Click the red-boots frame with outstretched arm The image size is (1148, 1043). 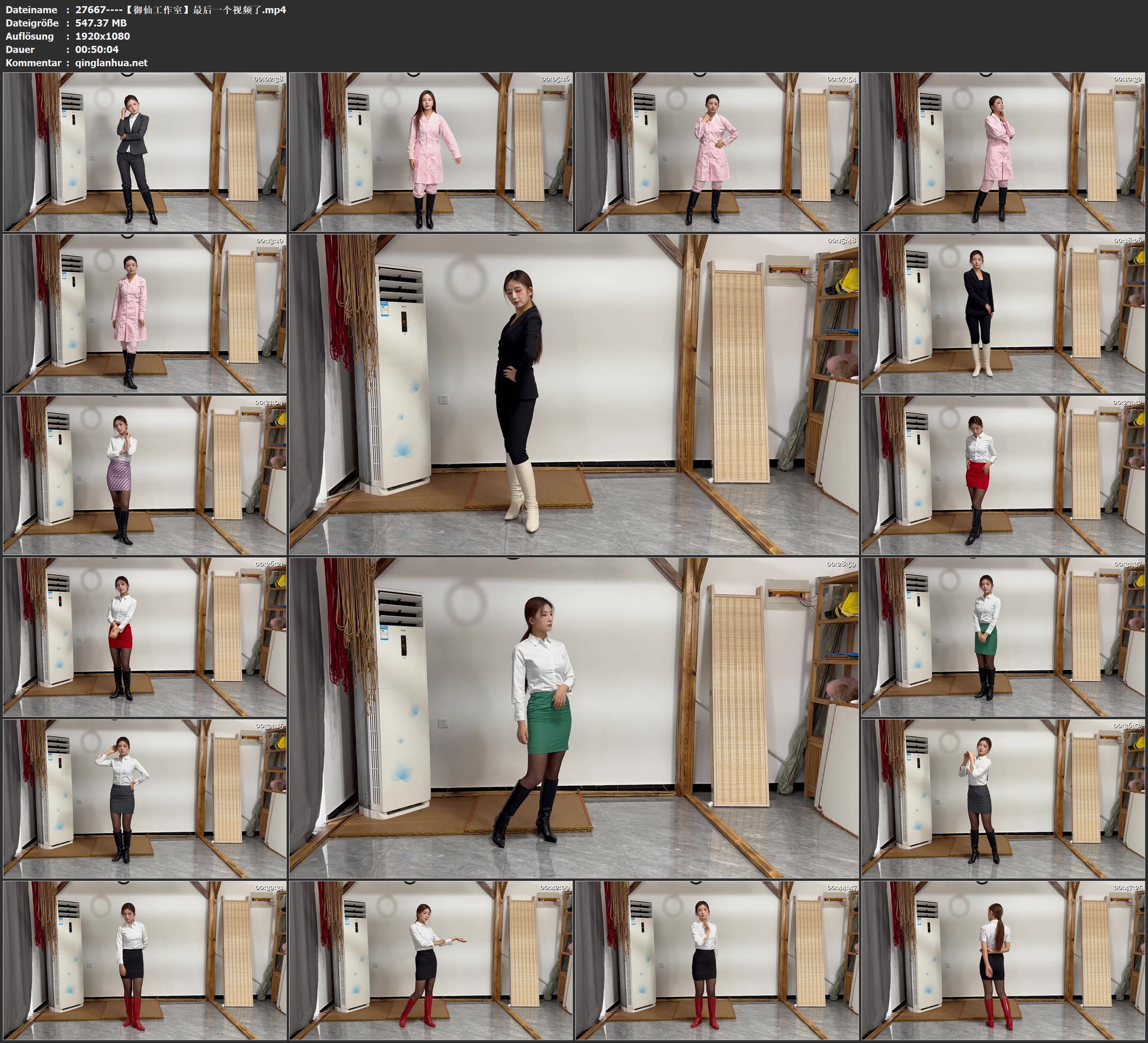pos(430,960)
